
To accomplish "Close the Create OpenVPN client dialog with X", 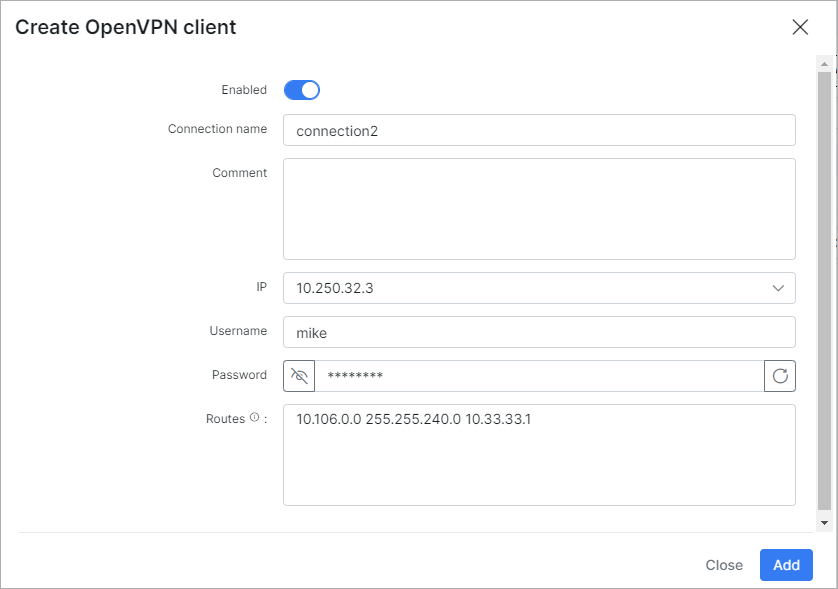I will (800, 27).
